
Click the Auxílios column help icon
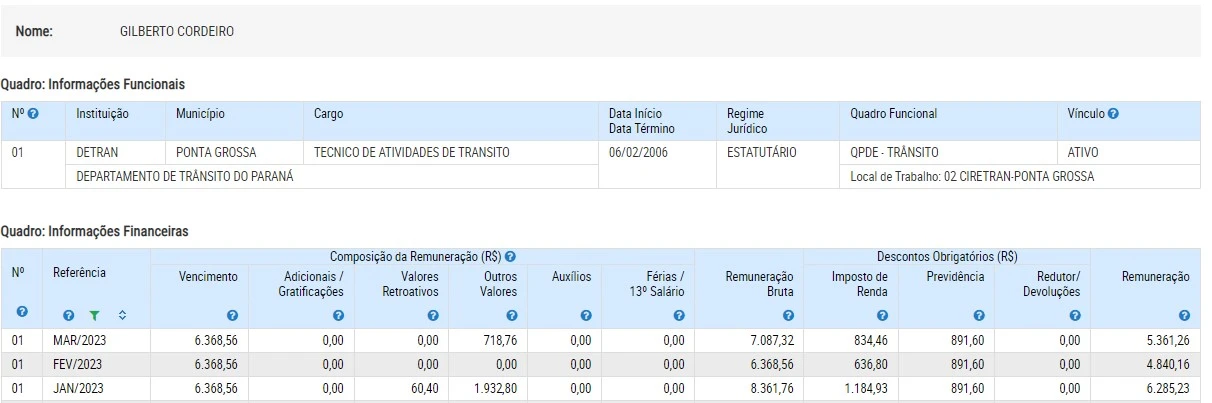585,316
